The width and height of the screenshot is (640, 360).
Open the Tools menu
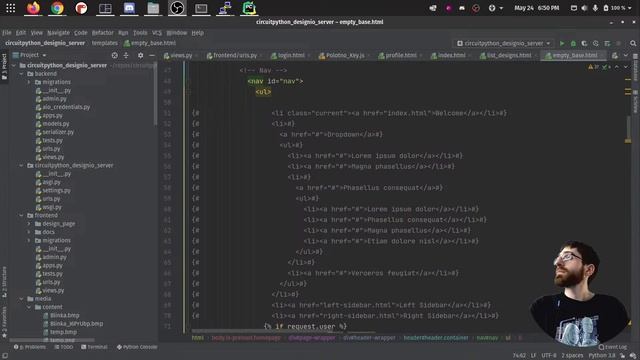point(140,33)
